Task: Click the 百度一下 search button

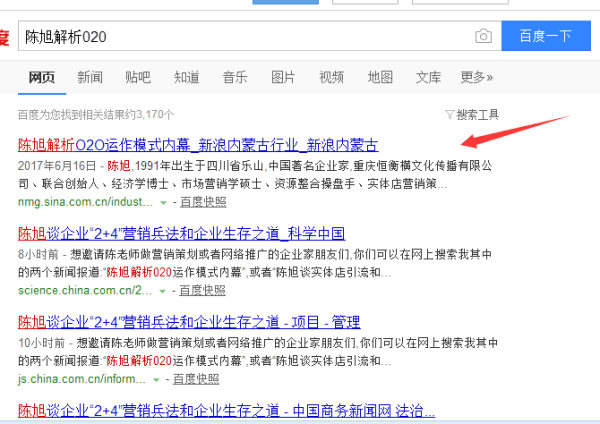Action: pos(546,36)
